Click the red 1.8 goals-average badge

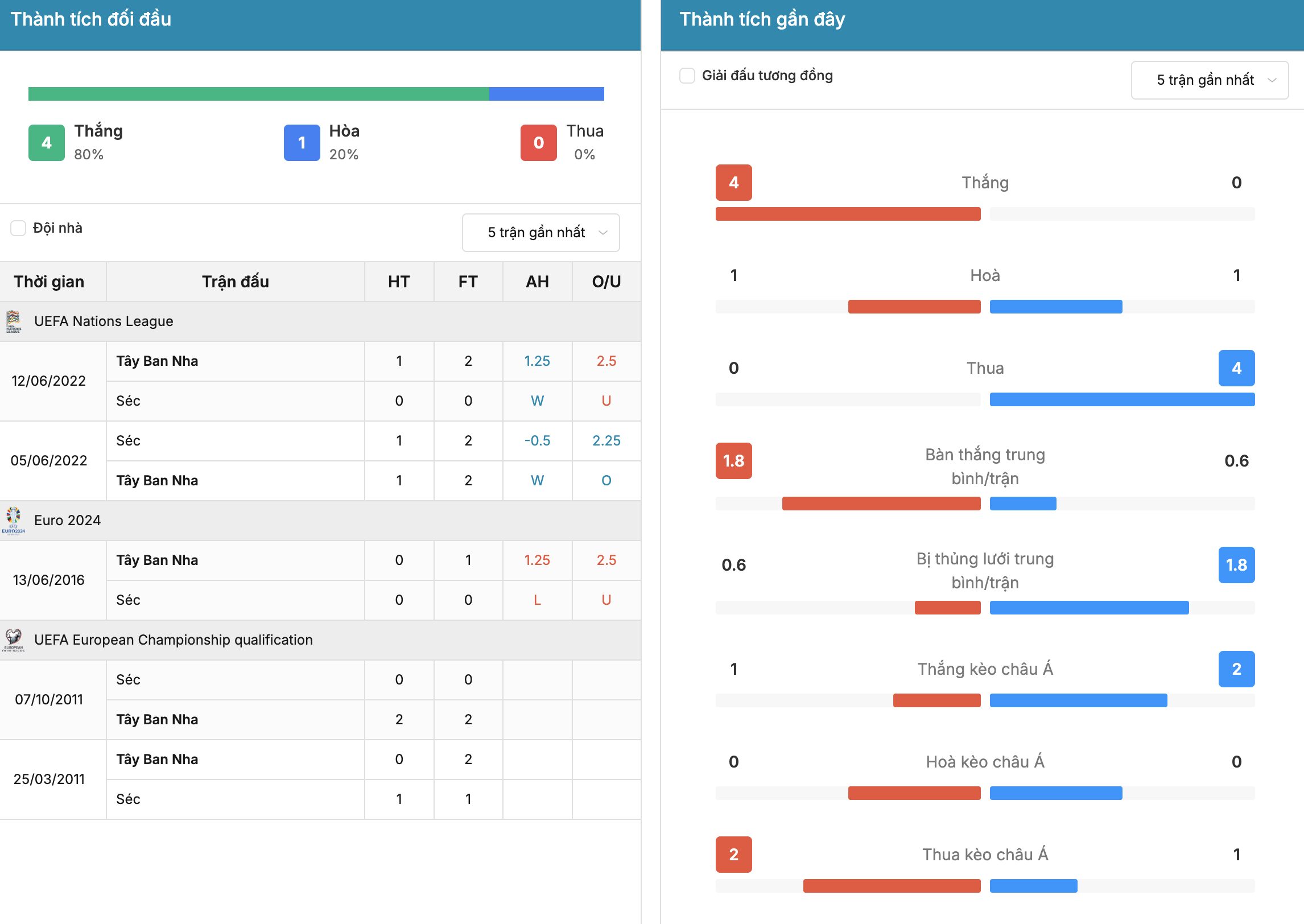coord(734,461)
